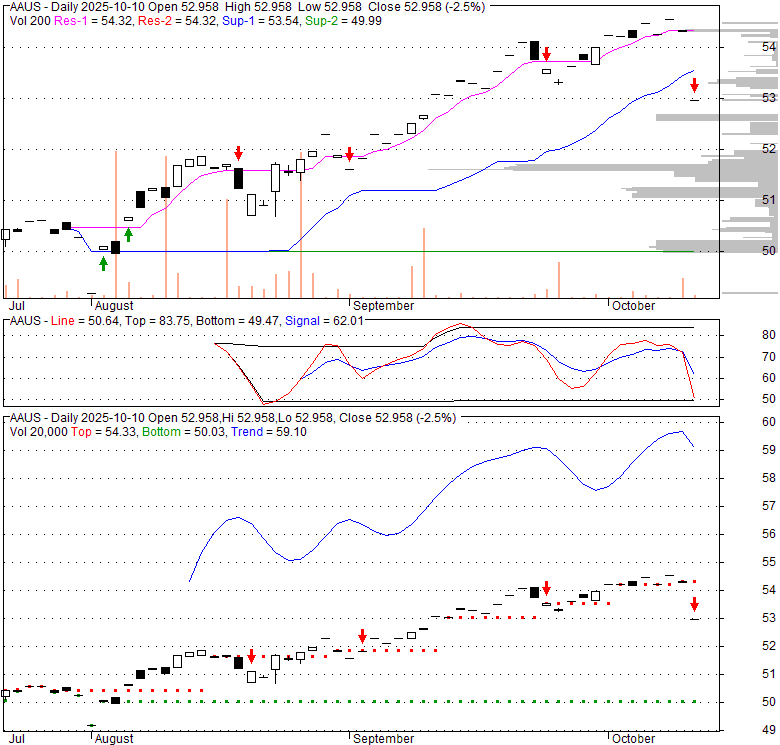
Task: Click the second green up arrow in top chart
Action: [128, 235]
